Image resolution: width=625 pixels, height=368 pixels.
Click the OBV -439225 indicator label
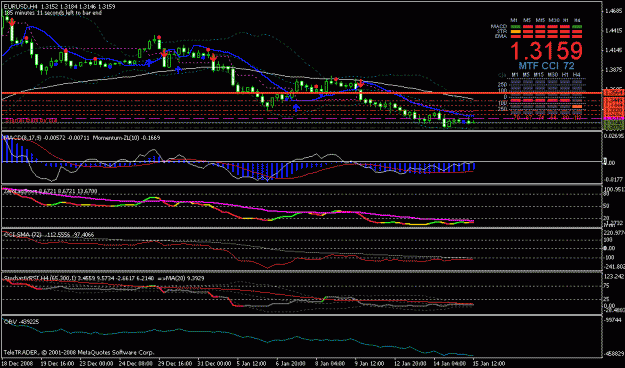(22, 321)
